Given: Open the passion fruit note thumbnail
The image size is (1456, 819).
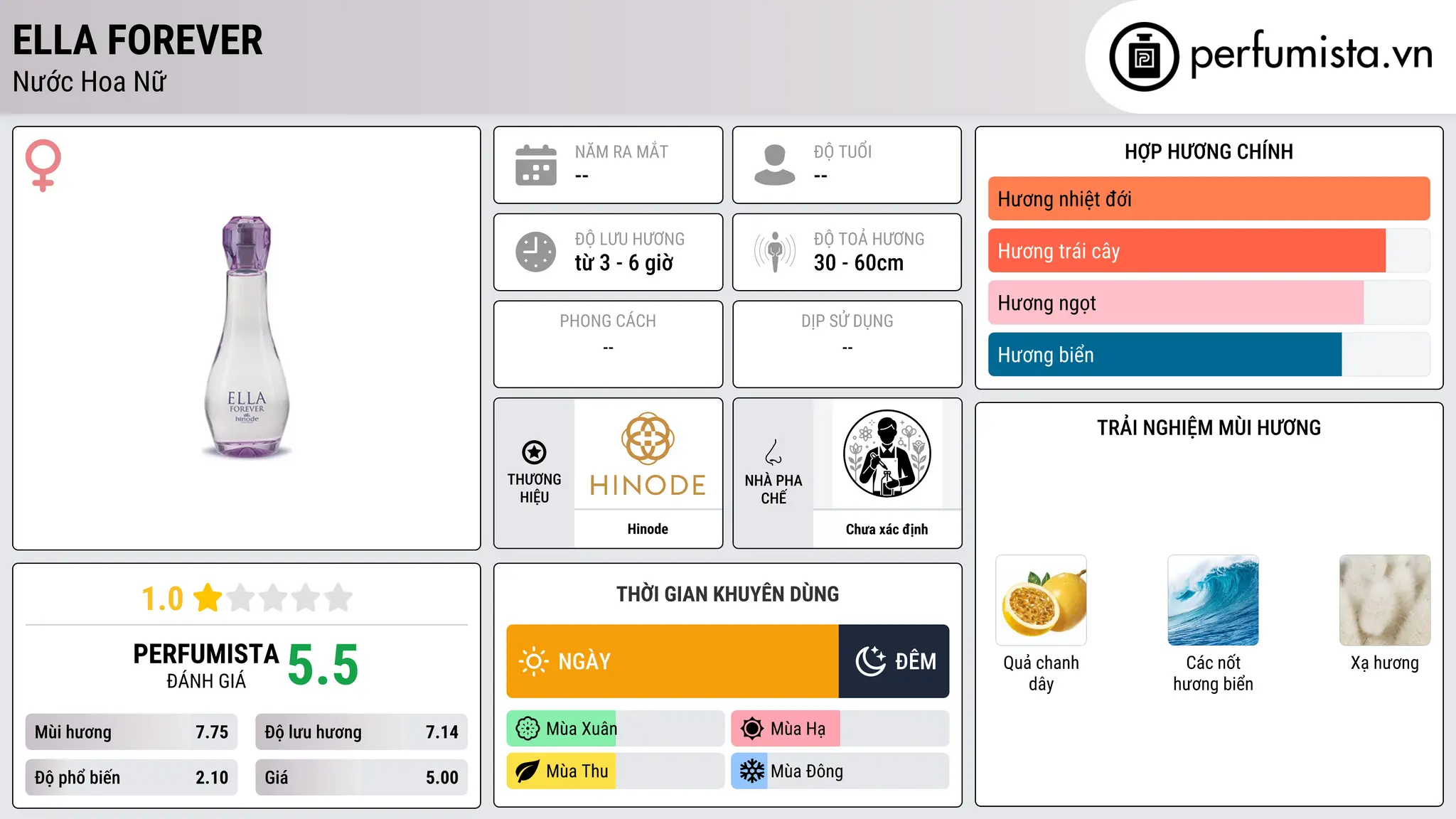Looking at the screenshot, I should point(1042,600).
